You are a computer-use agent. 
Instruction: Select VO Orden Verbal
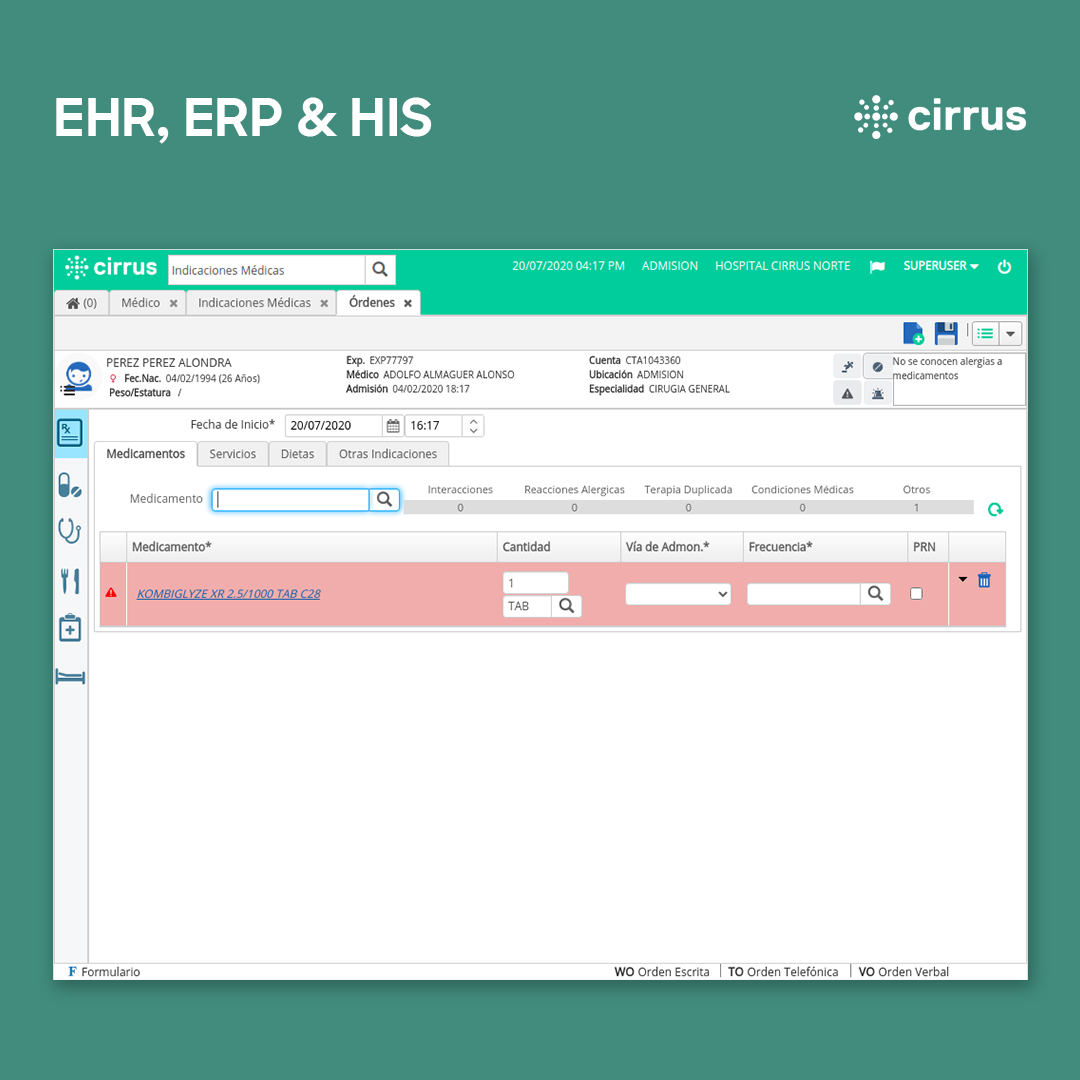[904, 972]
